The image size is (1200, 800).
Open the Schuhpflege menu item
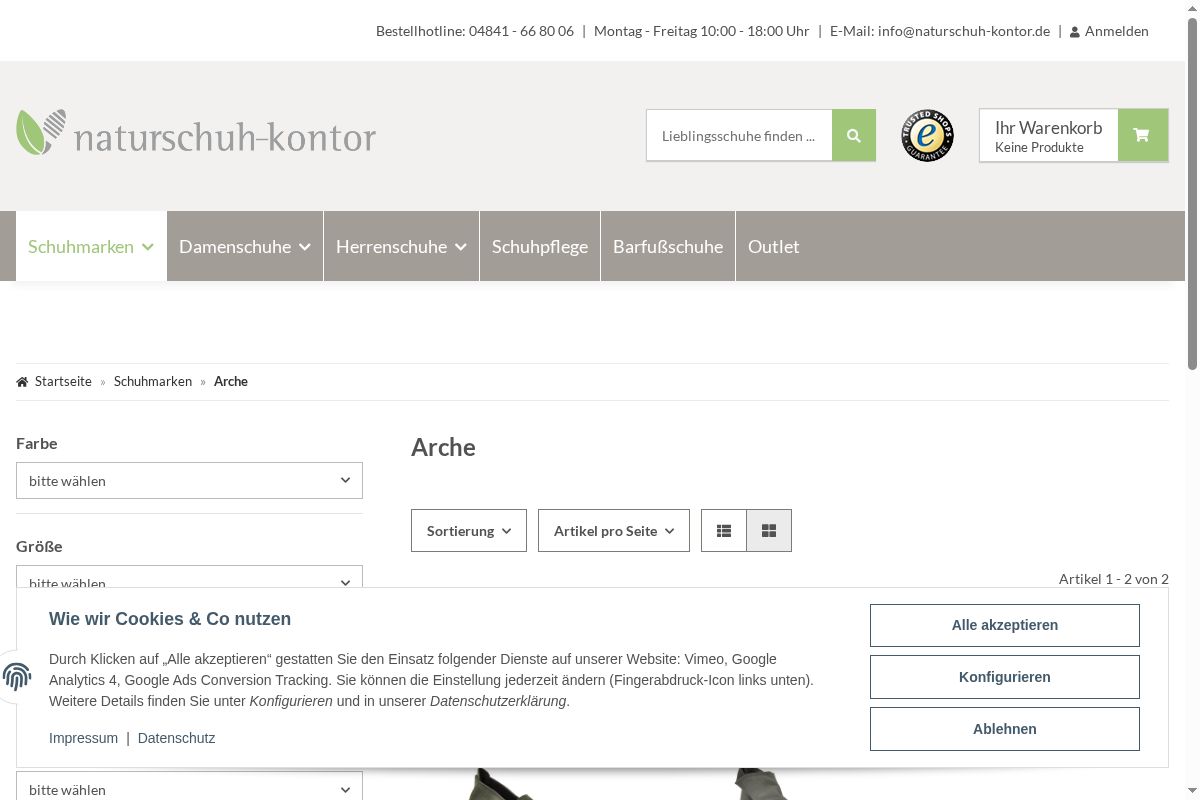[x=540, y=246]
